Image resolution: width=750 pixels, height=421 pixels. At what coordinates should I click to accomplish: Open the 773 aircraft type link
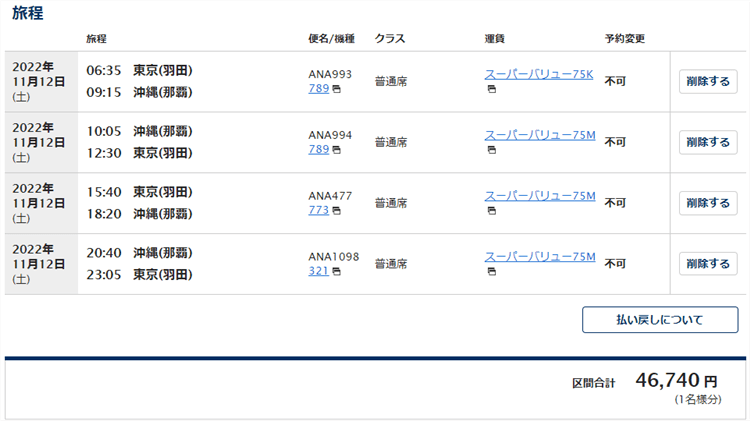pos(319,211)
